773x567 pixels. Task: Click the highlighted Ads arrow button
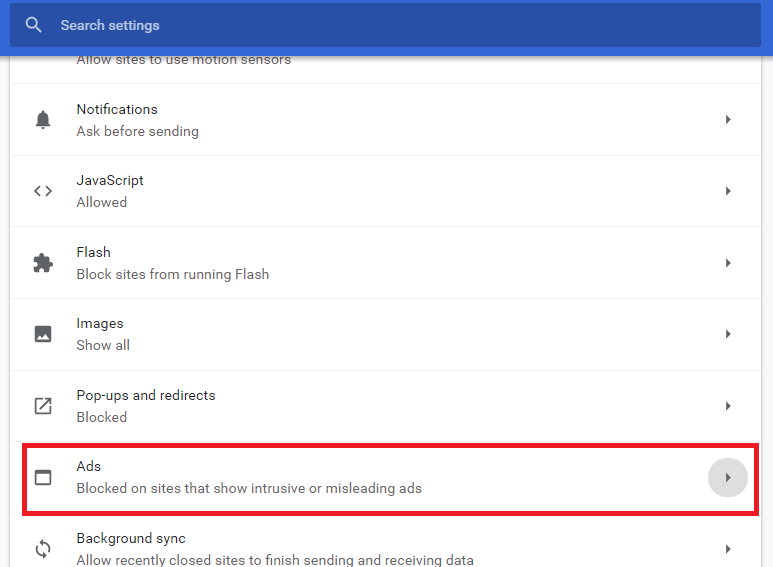point(728,478)
